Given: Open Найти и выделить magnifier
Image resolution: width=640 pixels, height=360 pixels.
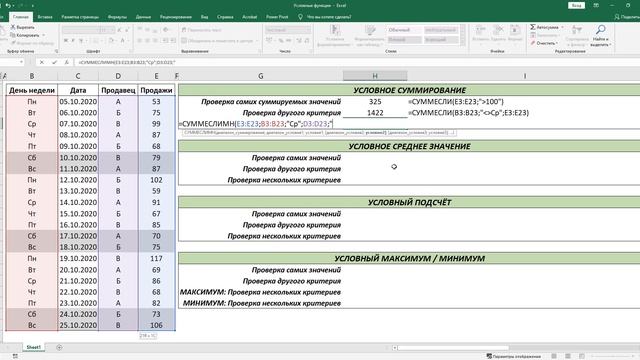Looking at the screenshot, I should pos(600,30).
